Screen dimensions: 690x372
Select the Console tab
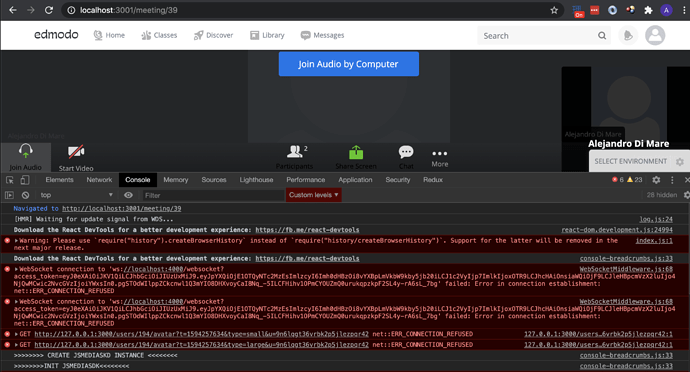pyautogui.click(x=138, y=180)
